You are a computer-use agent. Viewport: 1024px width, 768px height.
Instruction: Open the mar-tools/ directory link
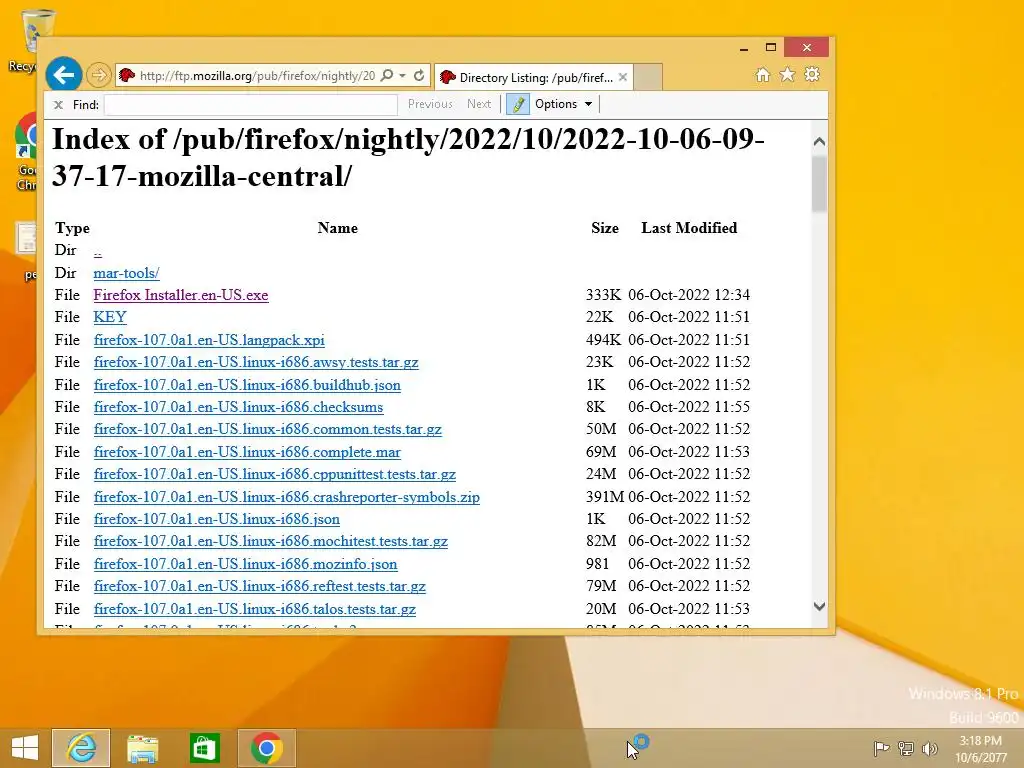126,273
